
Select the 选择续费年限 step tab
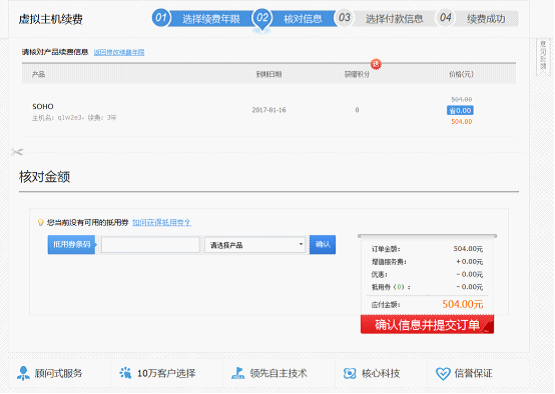pyautogui.click(x=211, y=19)
